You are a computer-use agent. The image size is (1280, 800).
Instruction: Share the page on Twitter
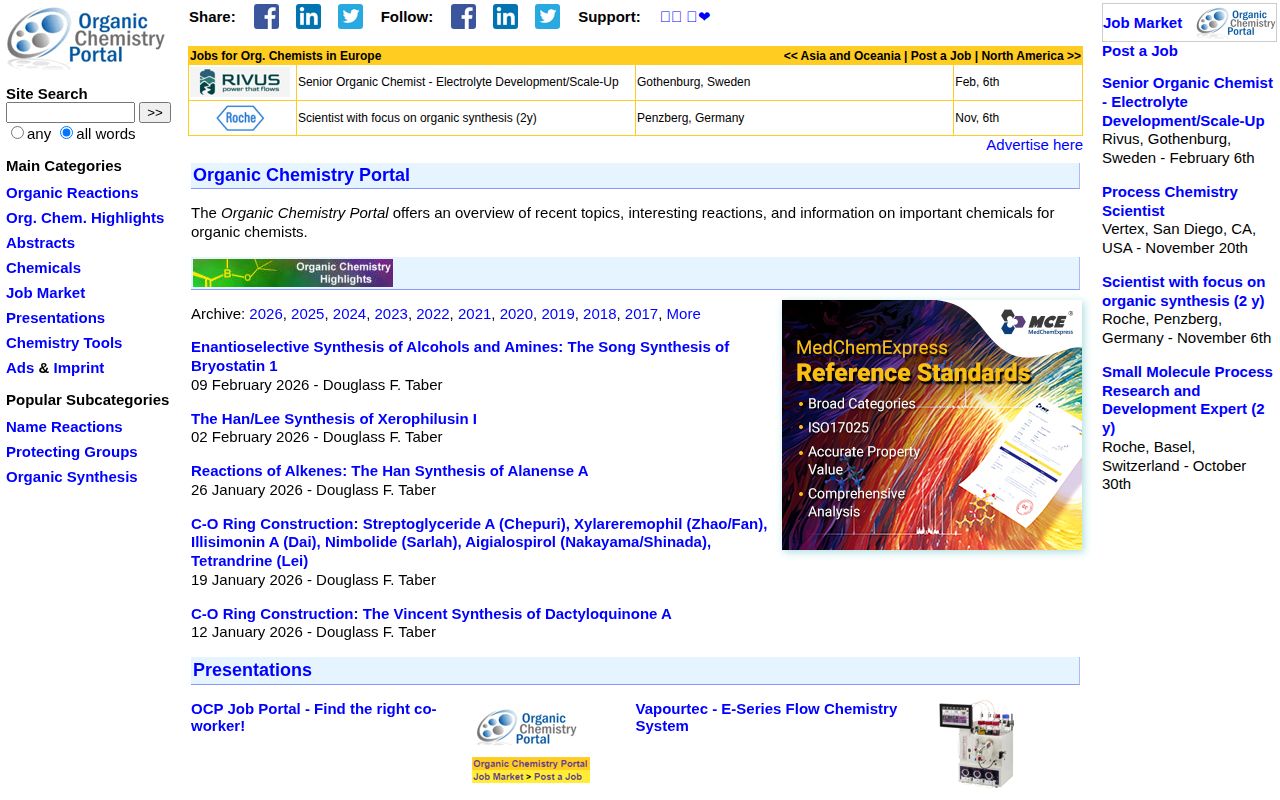click(350, 16)
